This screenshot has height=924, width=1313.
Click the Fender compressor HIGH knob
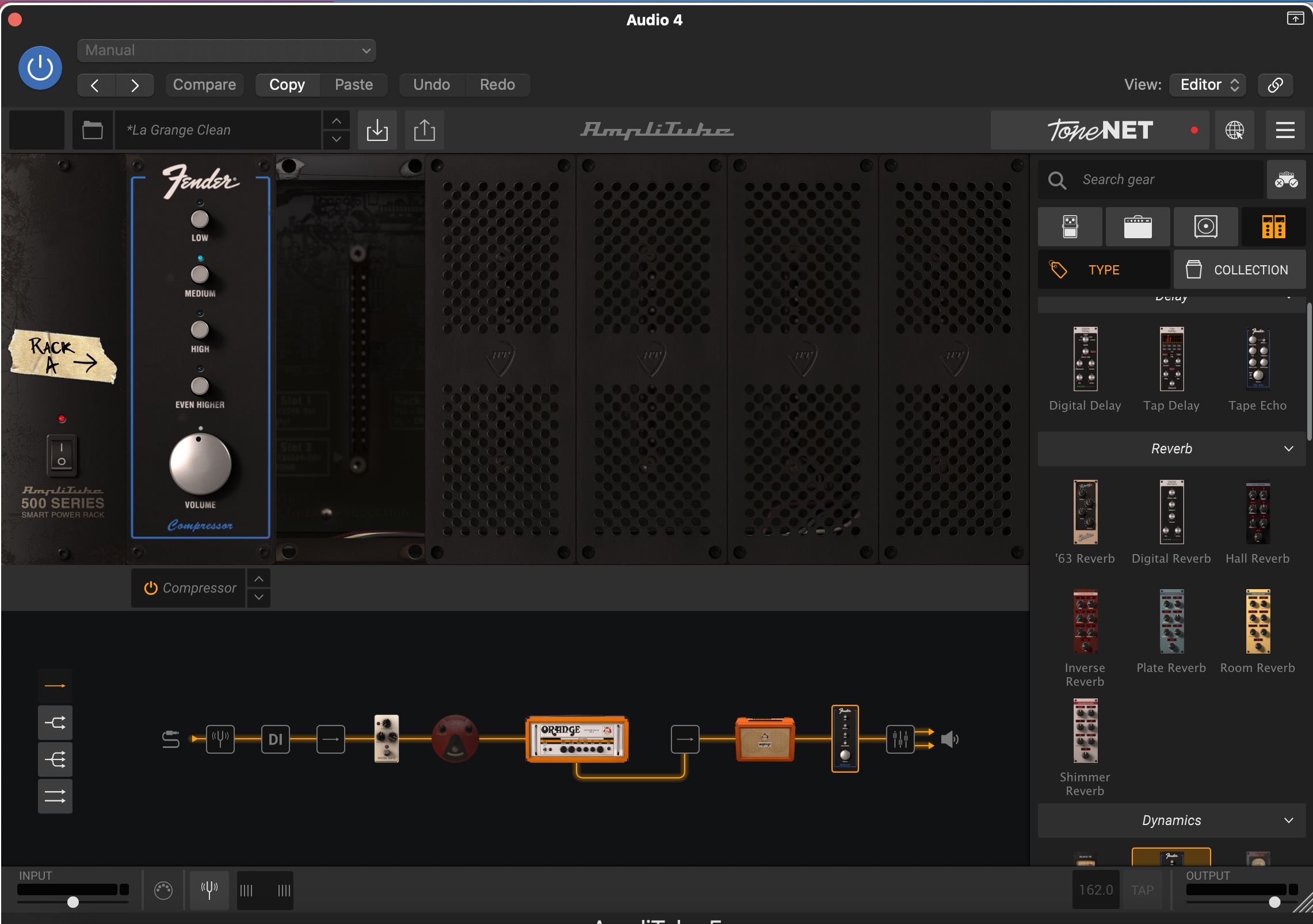point(200,330)
